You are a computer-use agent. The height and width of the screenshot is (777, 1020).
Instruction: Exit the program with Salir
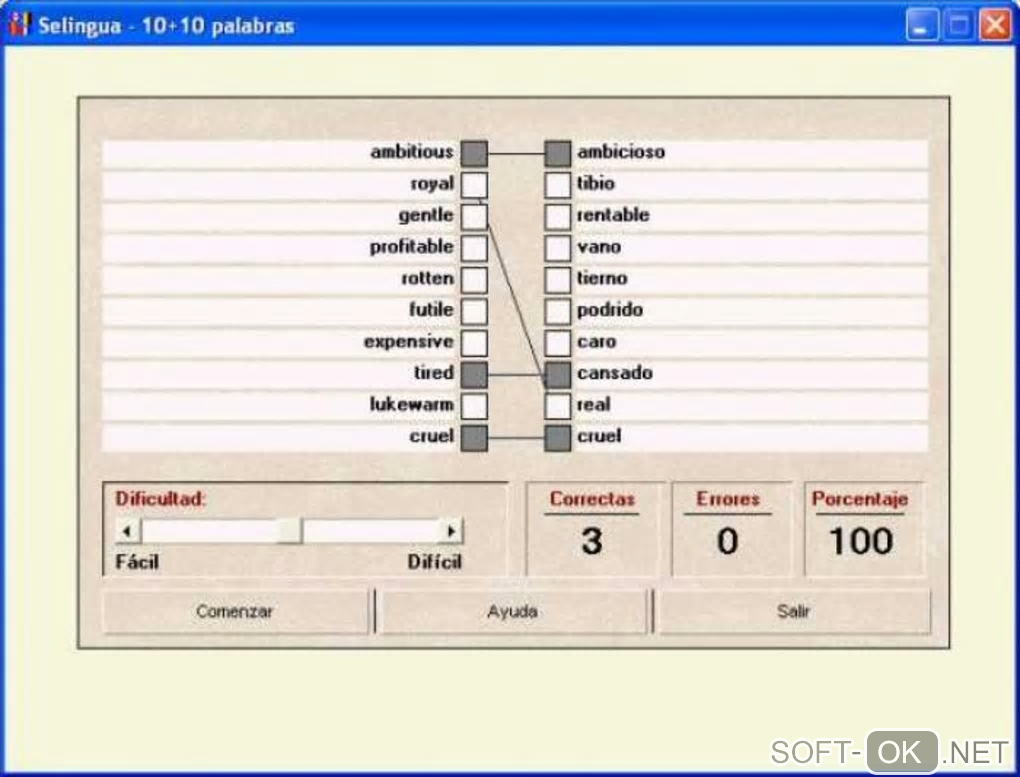pos(794,611)
